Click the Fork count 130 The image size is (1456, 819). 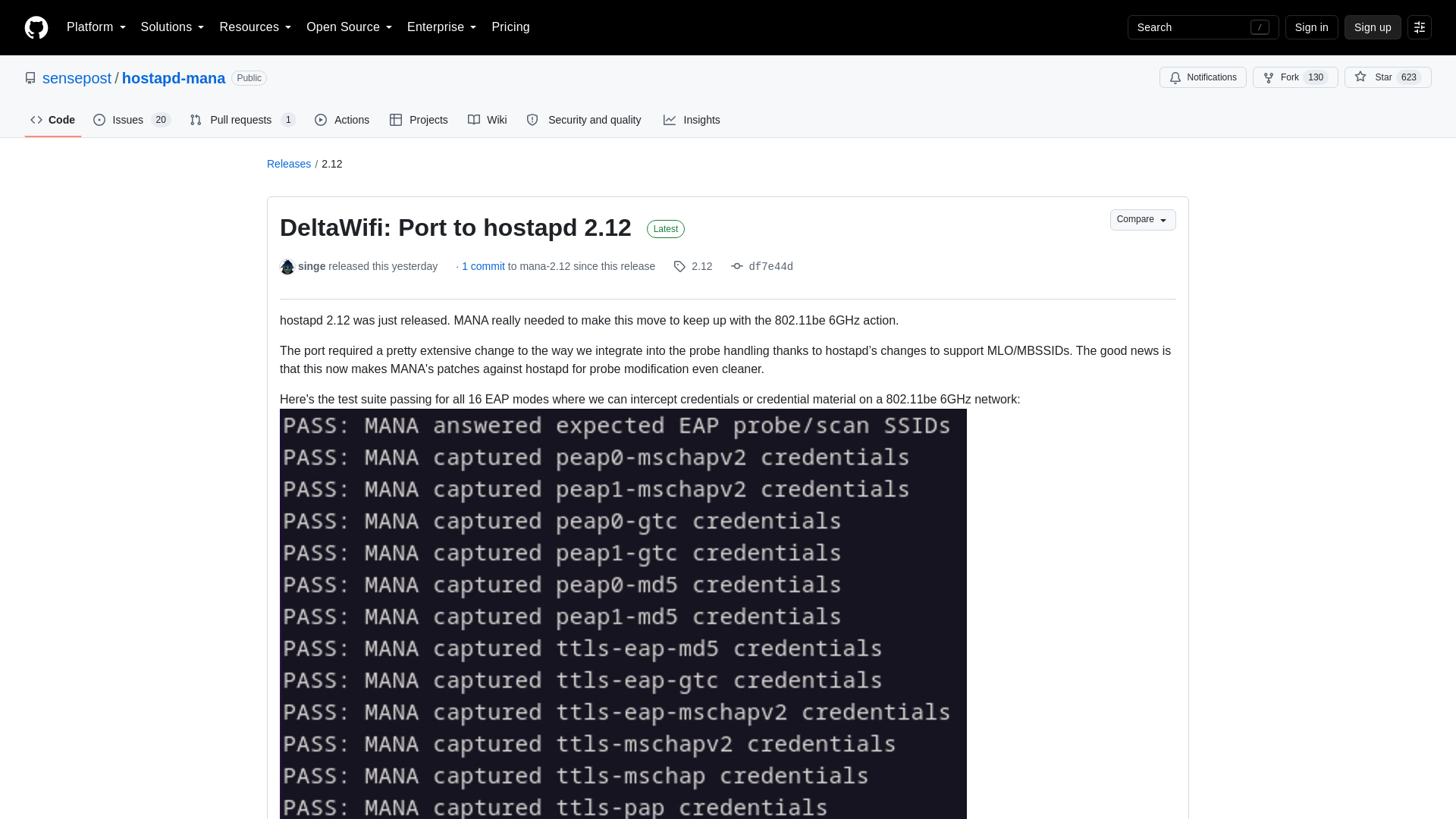1316,77
